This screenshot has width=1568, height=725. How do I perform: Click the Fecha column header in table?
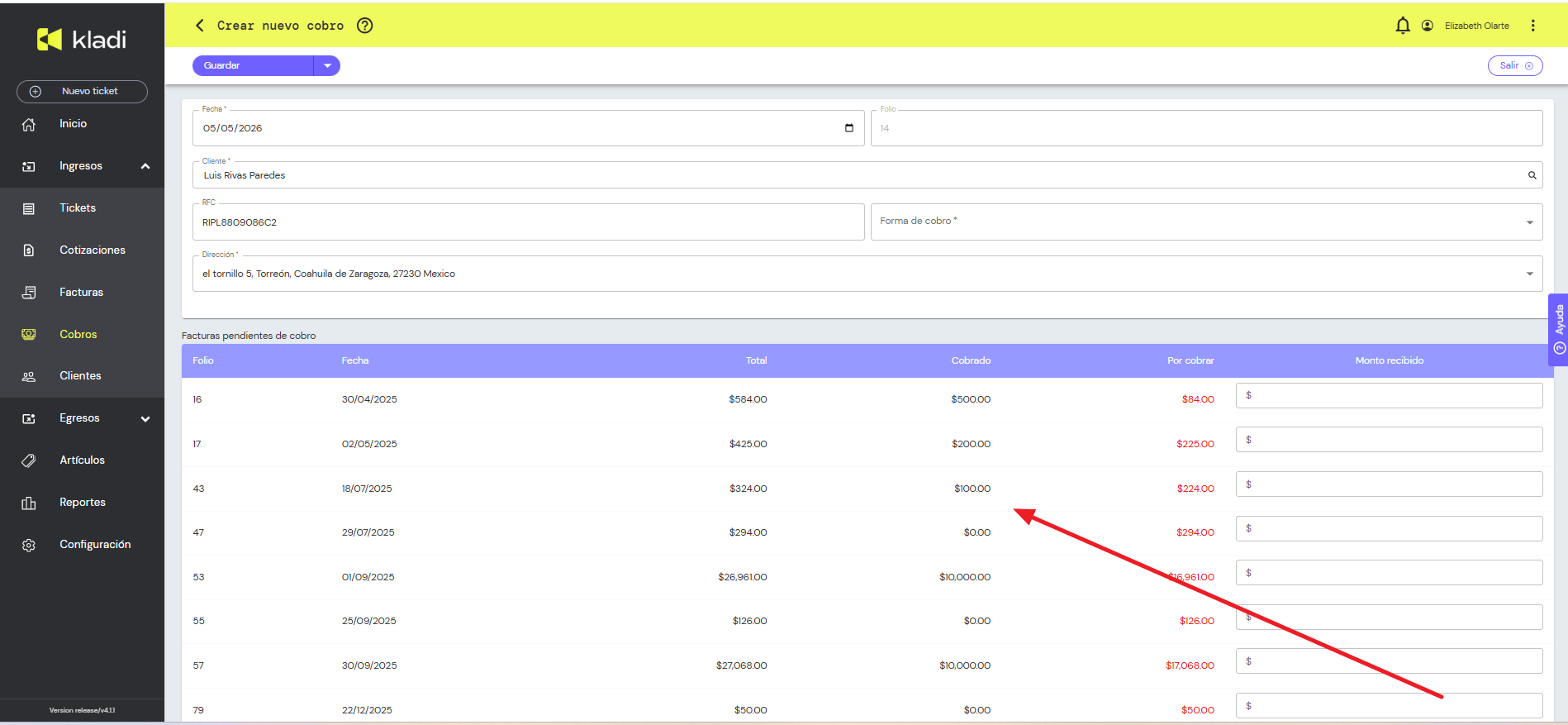tap(355, 360)
